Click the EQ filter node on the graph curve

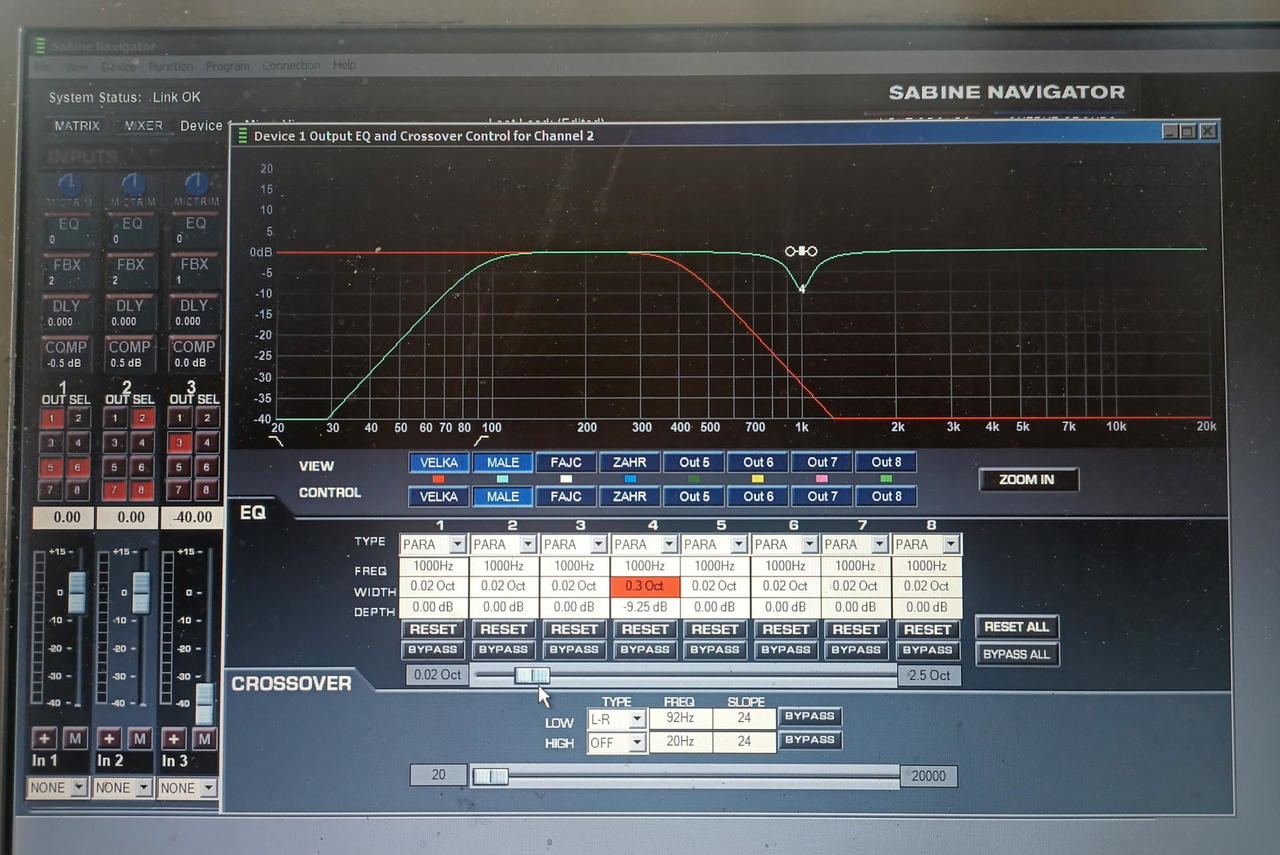point(801,251)
